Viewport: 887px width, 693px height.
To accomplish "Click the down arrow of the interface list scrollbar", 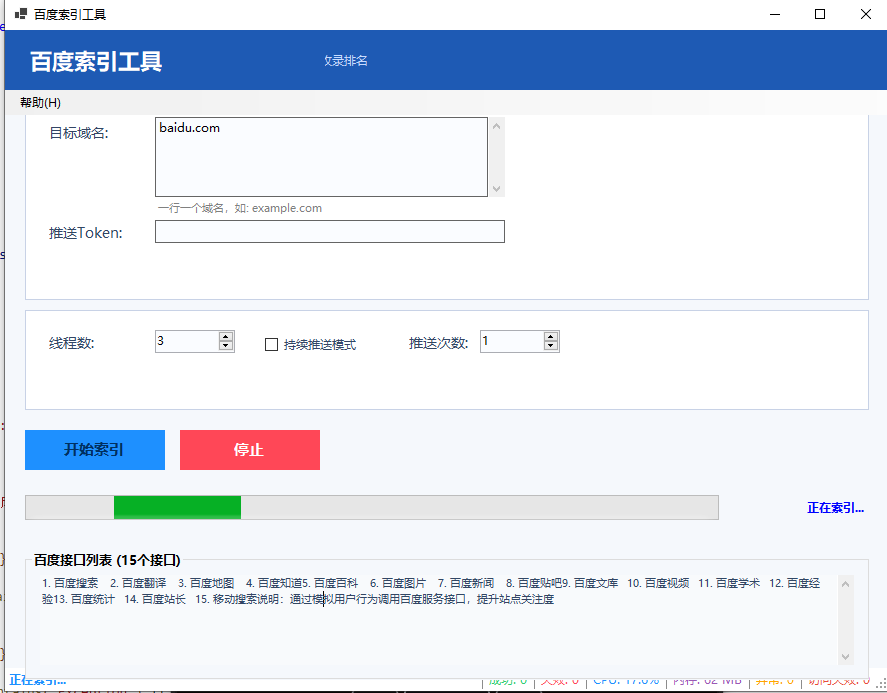I will click(x=846, y=657).
